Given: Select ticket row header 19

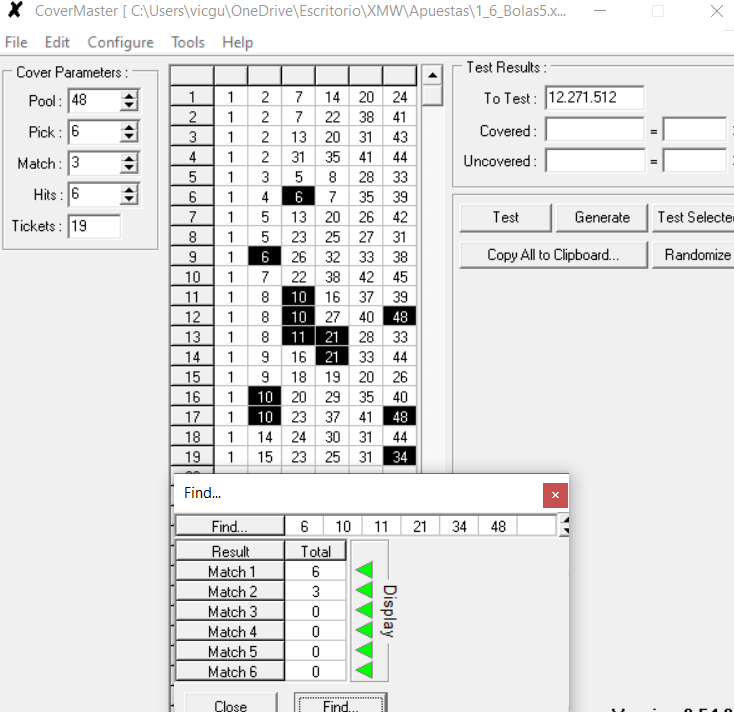Looking at the screenshot, I should pos(192,457).
